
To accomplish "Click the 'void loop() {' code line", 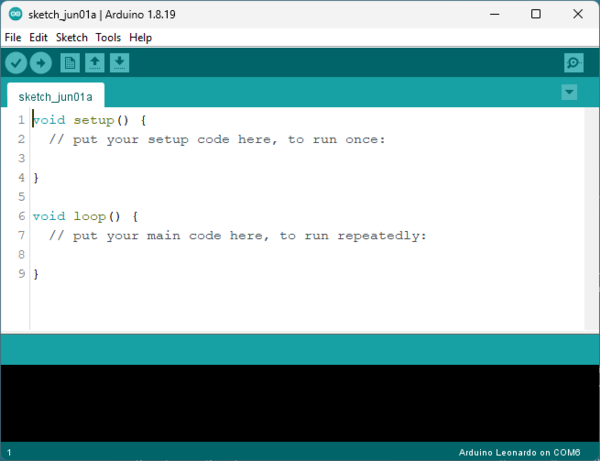I will click(85, 217).
